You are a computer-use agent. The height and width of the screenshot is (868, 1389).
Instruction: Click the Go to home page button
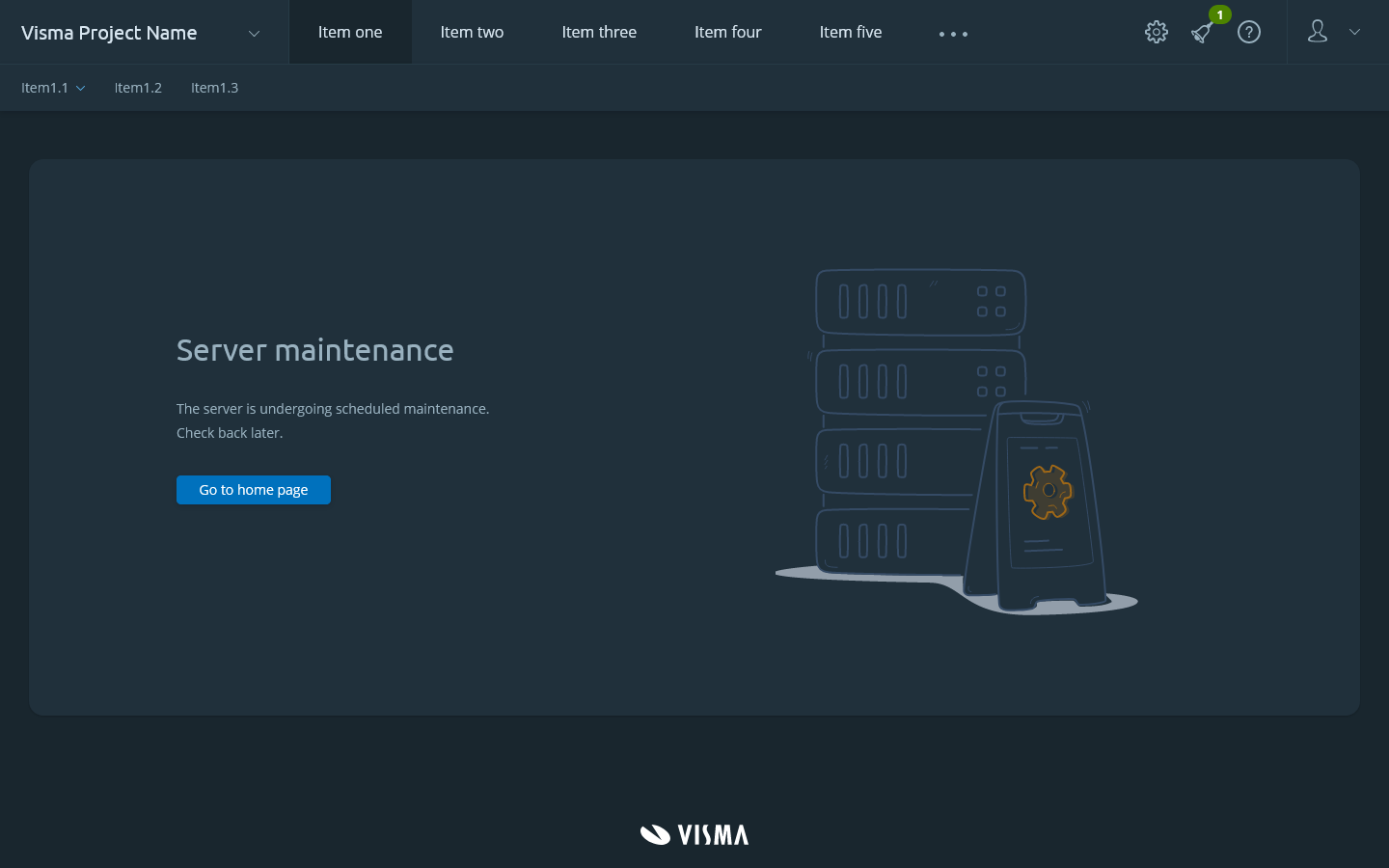pos(254,490)
